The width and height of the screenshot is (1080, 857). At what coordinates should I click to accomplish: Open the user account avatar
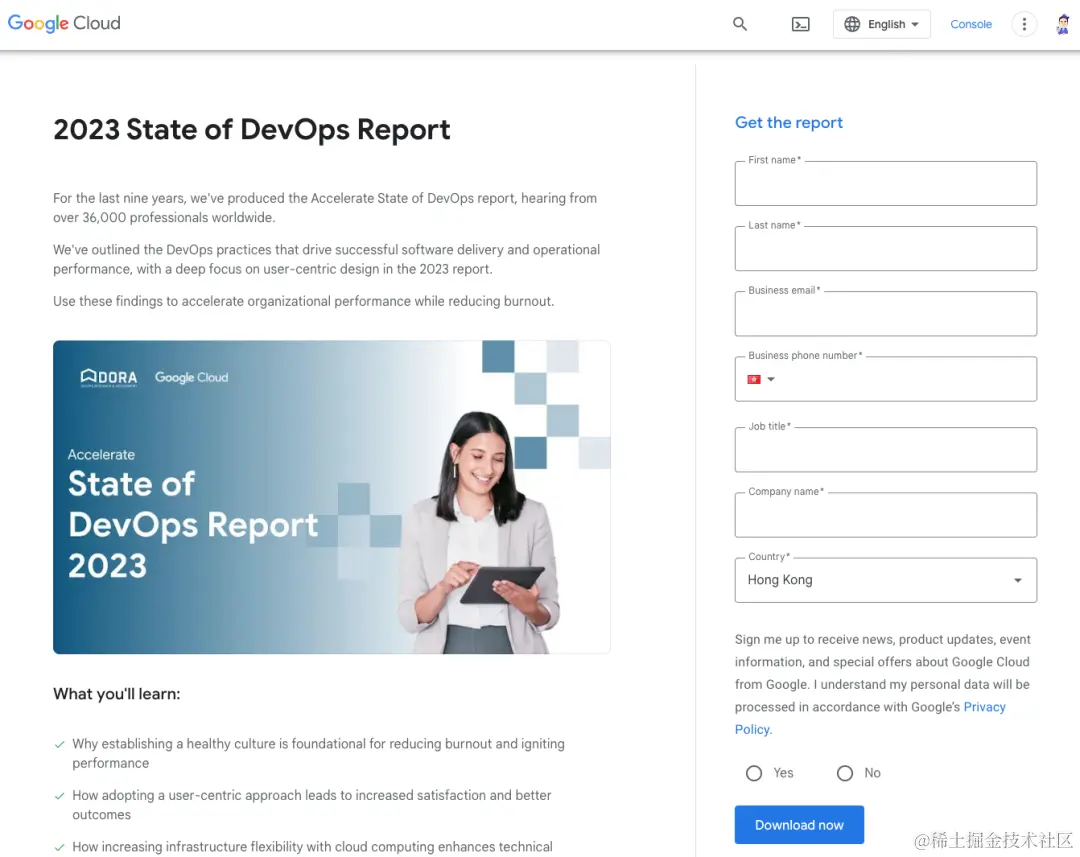1063,24
